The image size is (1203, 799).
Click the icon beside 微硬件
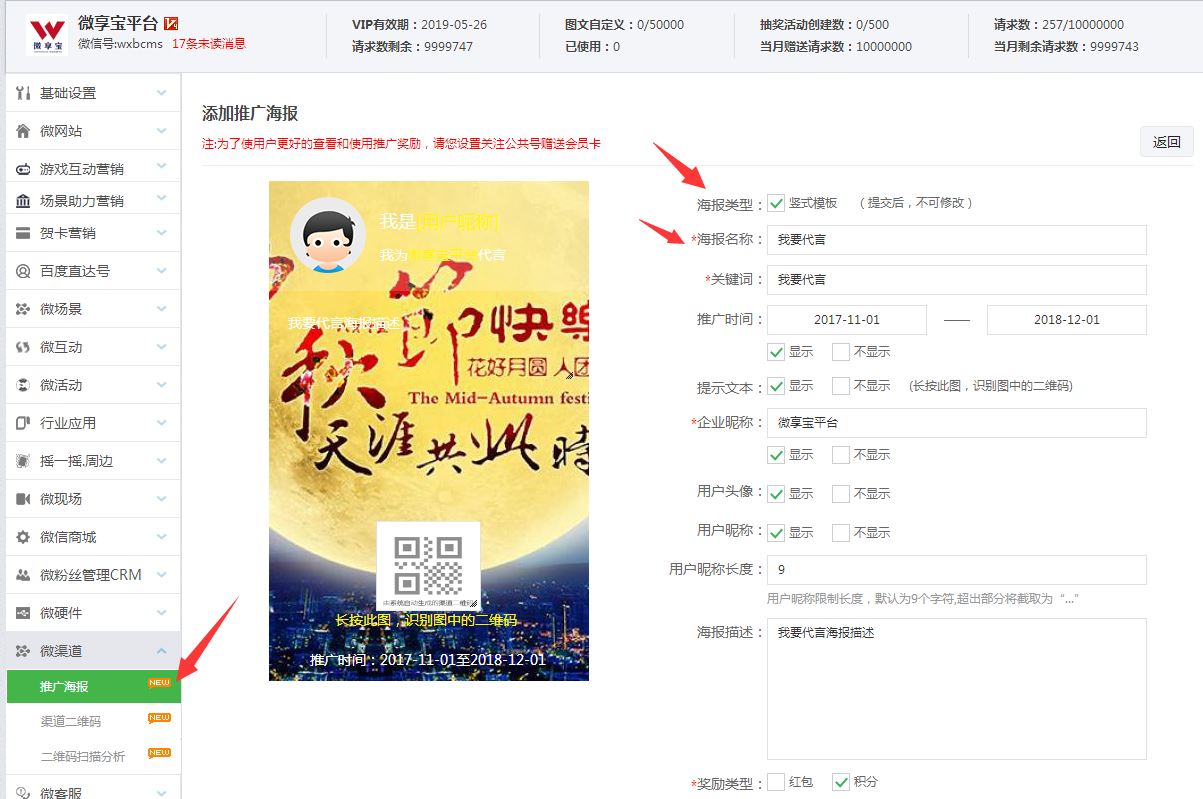pos(22,613)
